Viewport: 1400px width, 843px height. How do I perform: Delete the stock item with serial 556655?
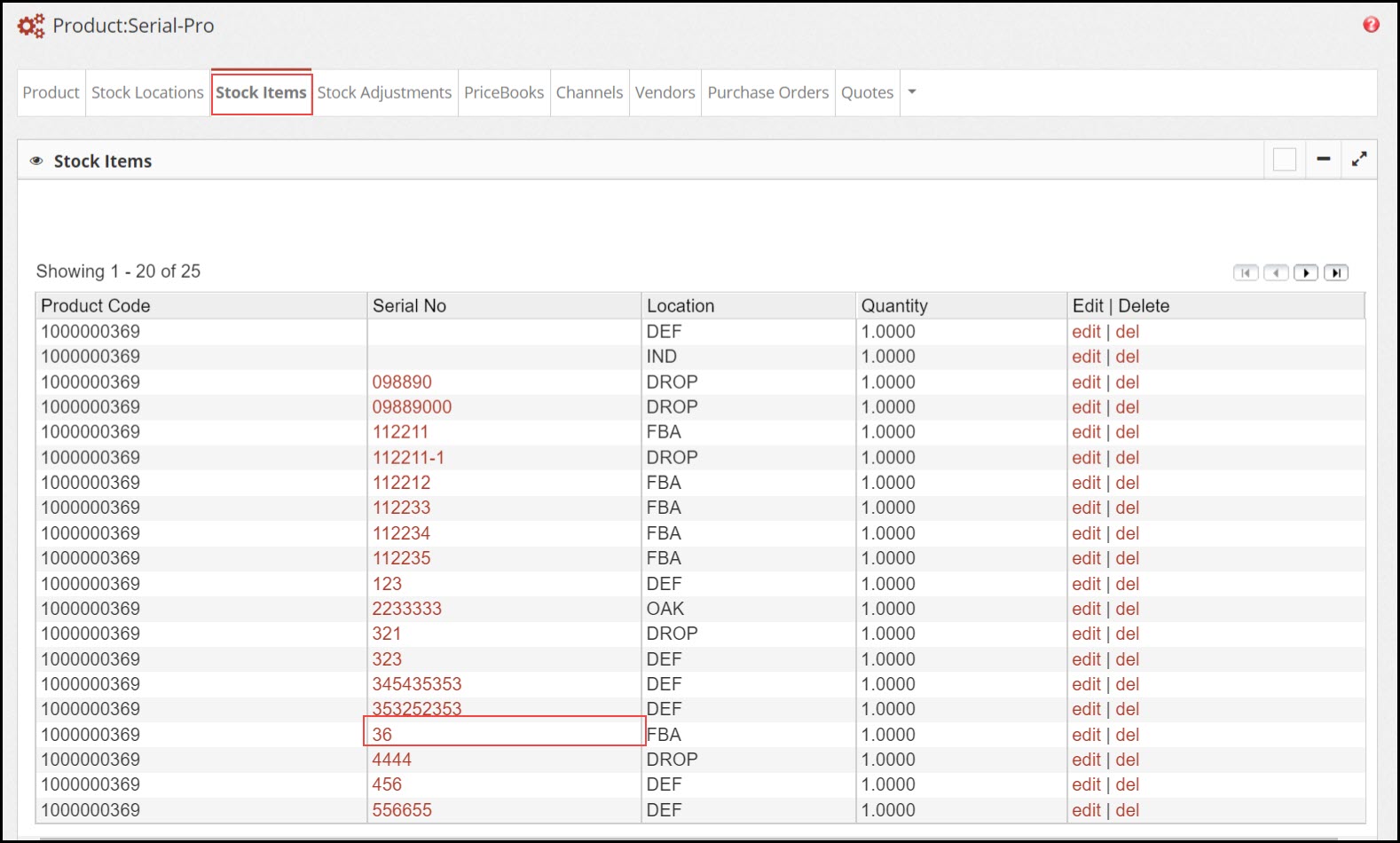pos(1128,810)
